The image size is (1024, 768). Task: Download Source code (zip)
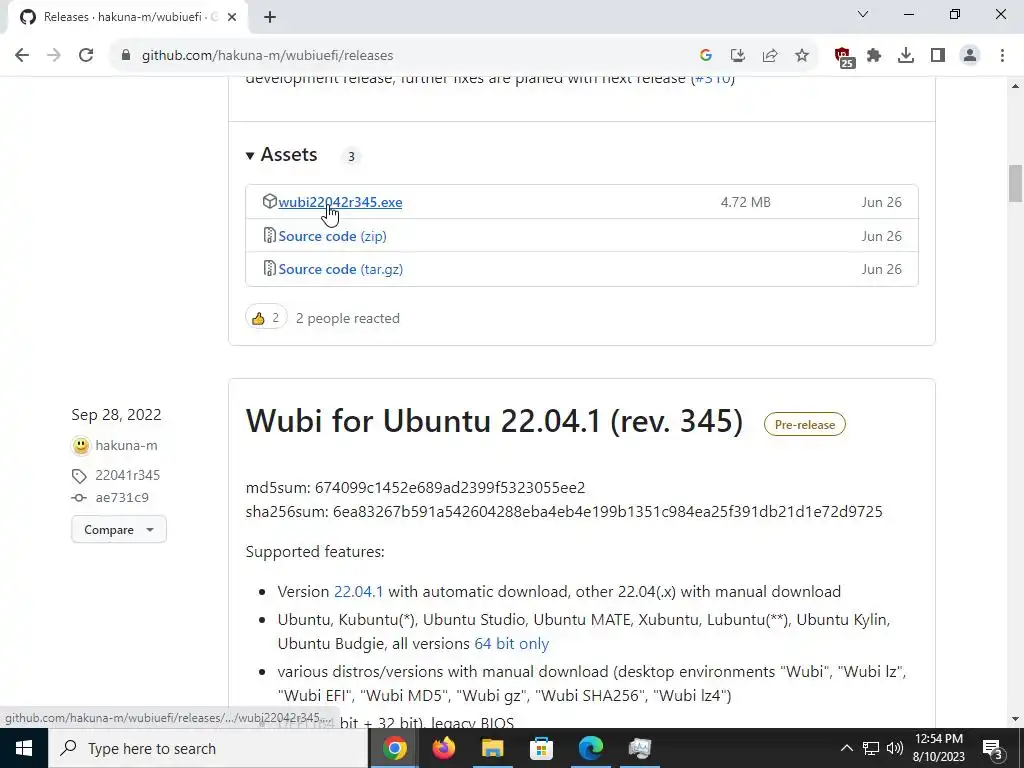click(332, 236)
